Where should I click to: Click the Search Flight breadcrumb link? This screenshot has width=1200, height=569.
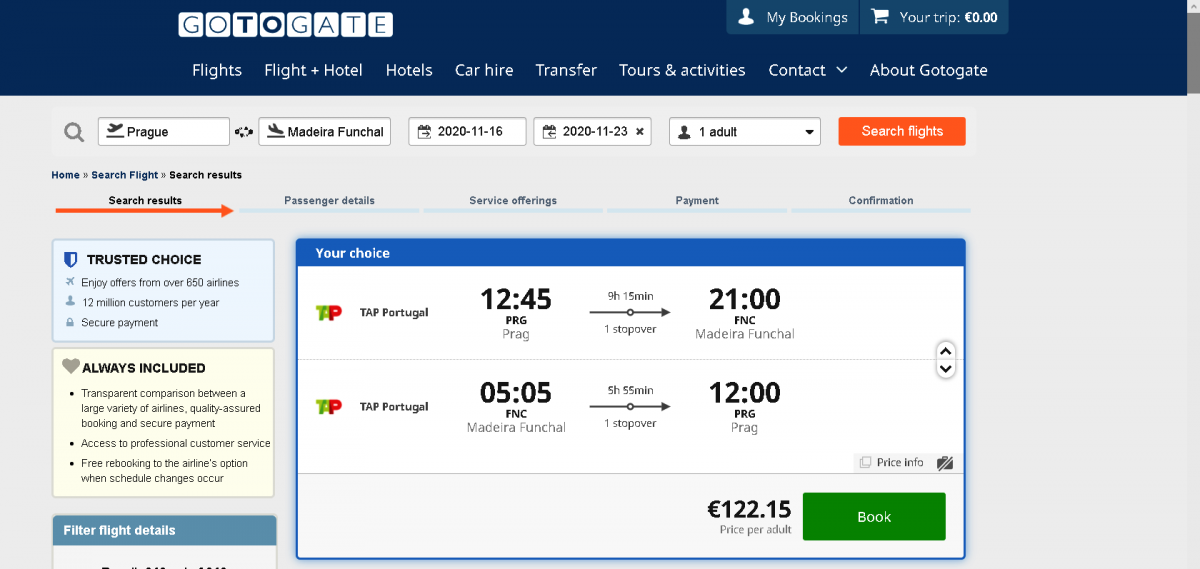125,175
